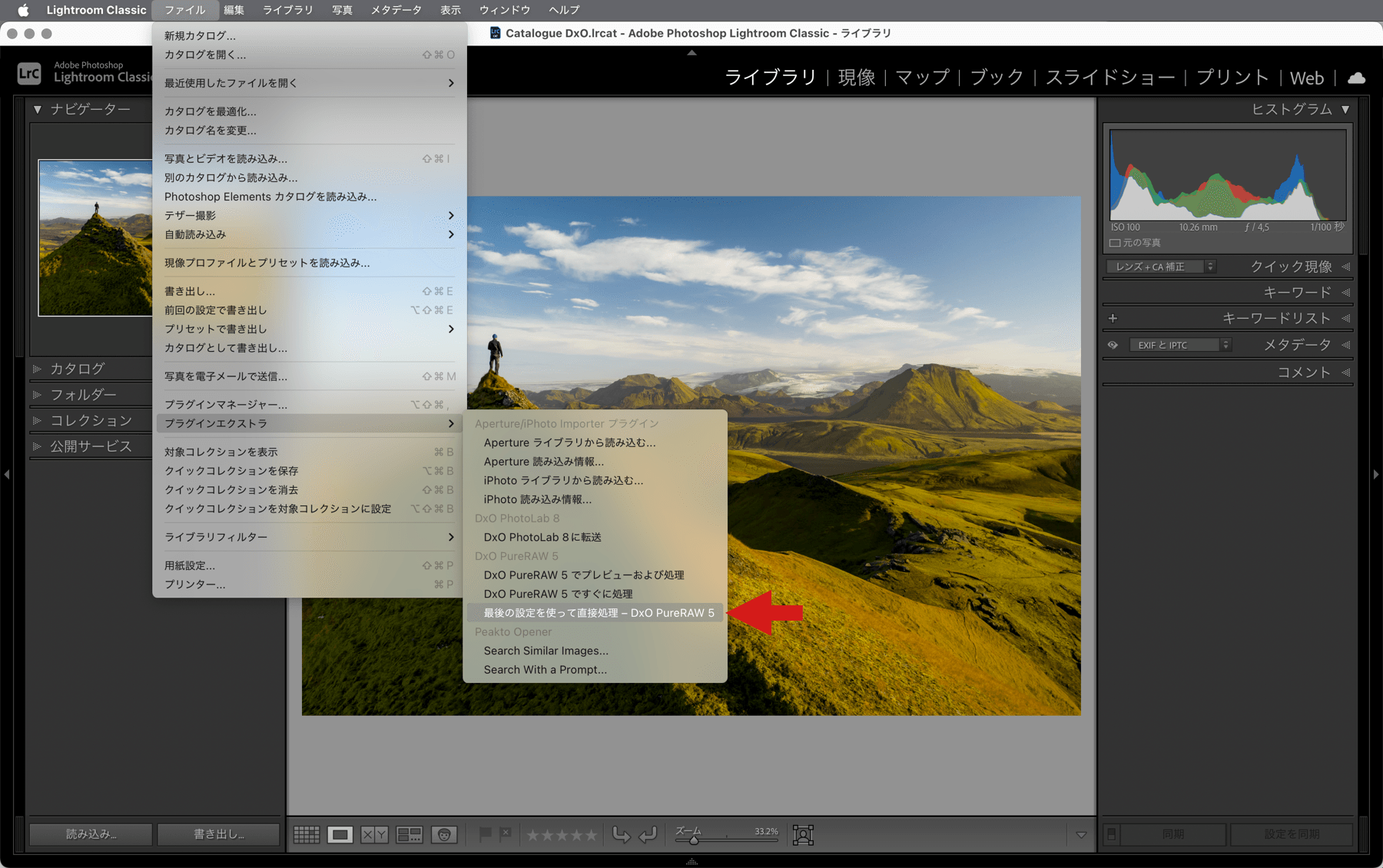Expand the クイック現像 panel
The width and height of the screenshot is (1383, 868).
(x=1346, y=267)
